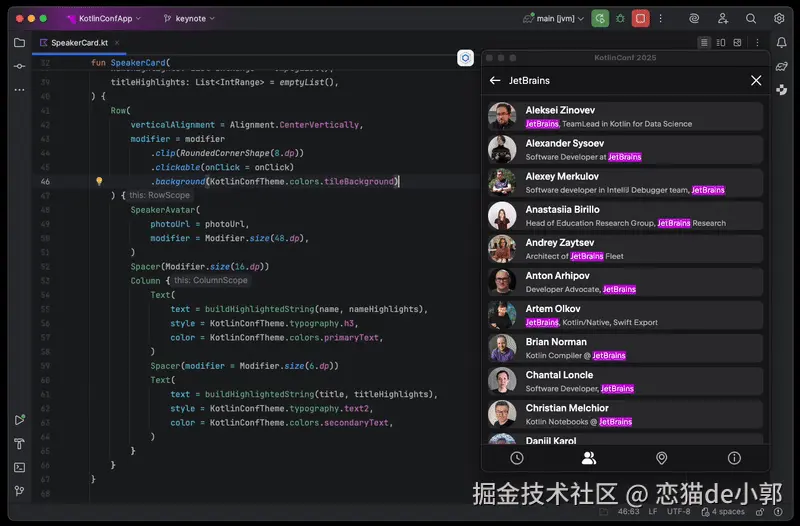The image size is (800, 526).
Task: Switch editor to preview-only view
Action: [x=737, y=43]
